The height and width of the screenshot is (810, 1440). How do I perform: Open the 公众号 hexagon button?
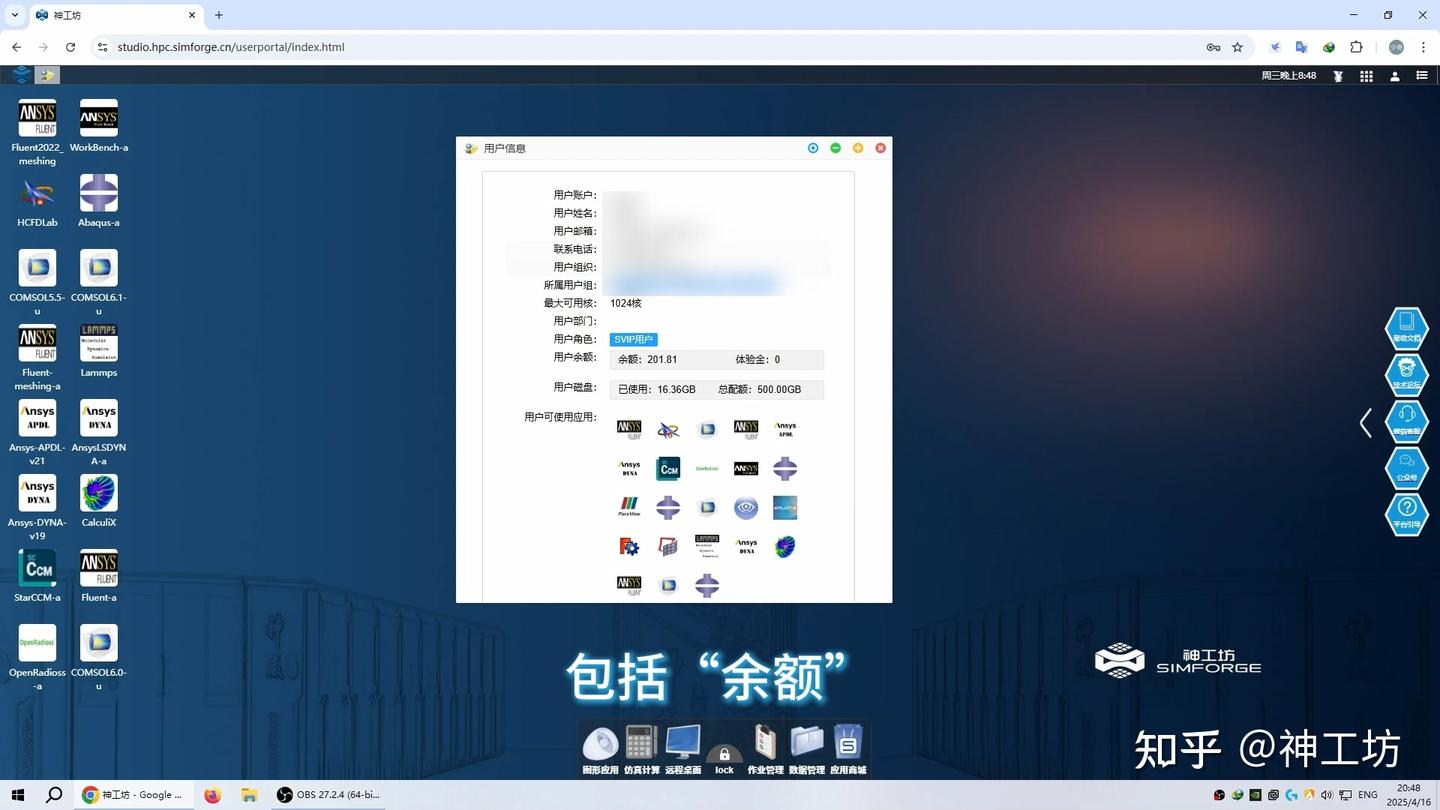[1406, 468]
